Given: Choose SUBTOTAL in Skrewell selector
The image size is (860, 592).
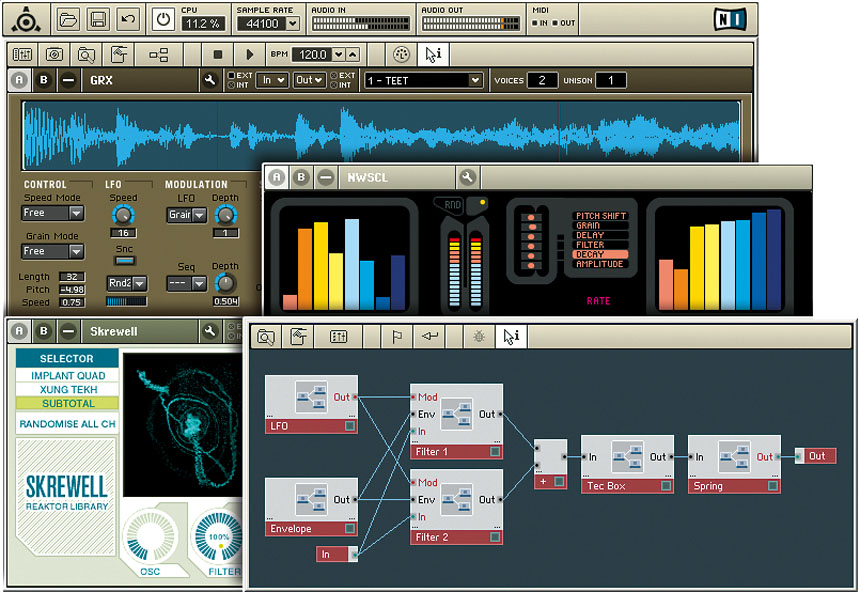Looking at the screenshot, I should [x=67, y=404].
